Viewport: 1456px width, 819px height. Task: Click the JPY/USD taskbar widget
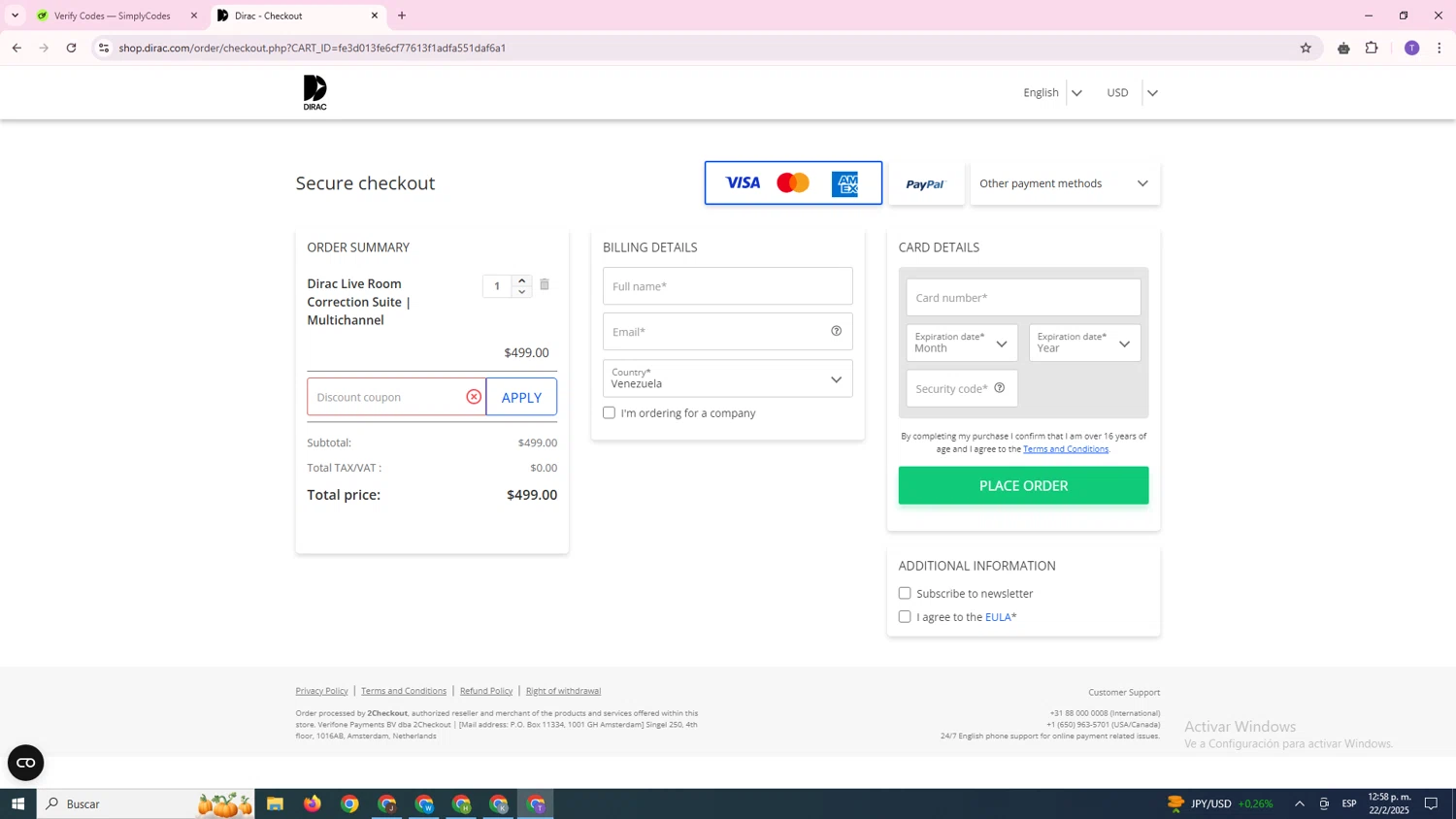(x=1219, y=803)
